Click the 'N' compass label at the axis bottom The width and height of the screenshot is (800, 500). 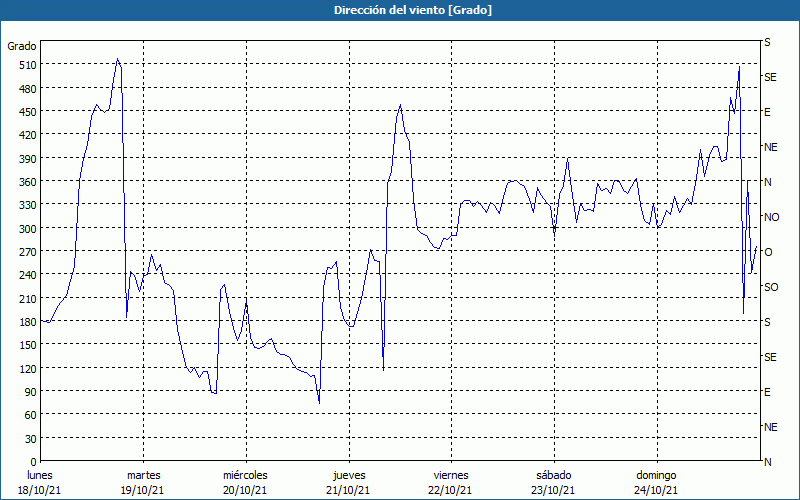[768, 462]
